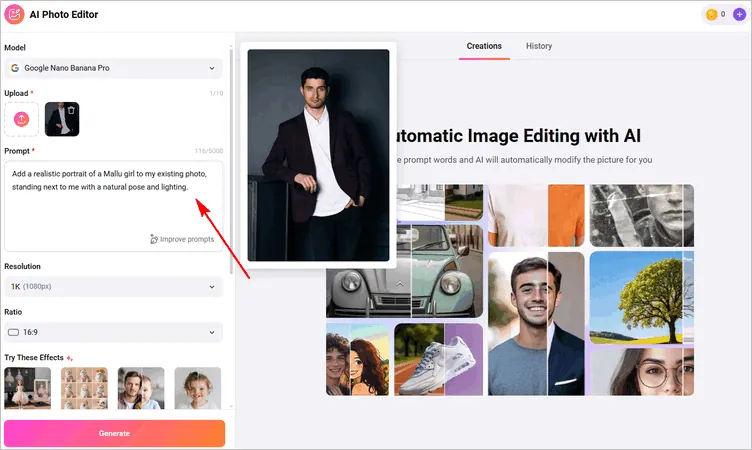Click the white sneaker sample image
This screenshot has width=752, height=450.
438,359
